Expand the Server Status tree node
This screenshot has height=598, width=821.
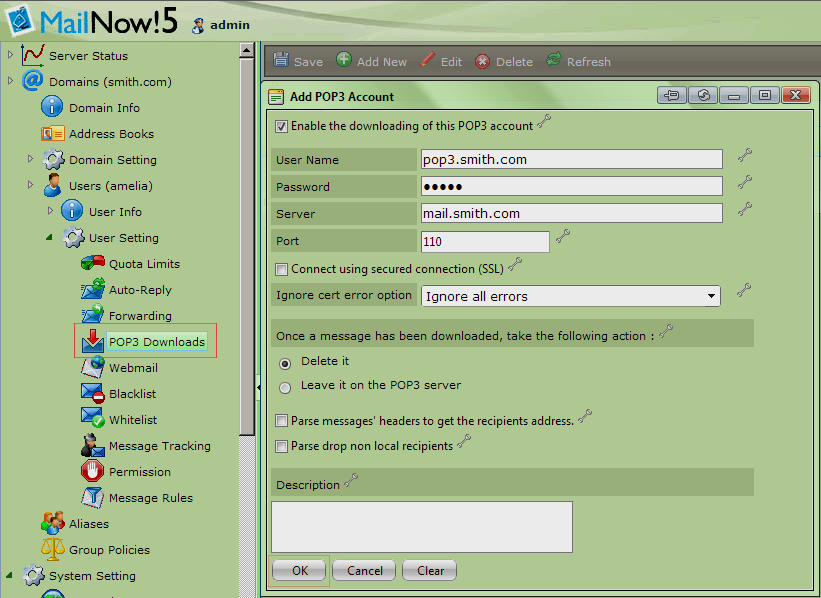(10, 53)
